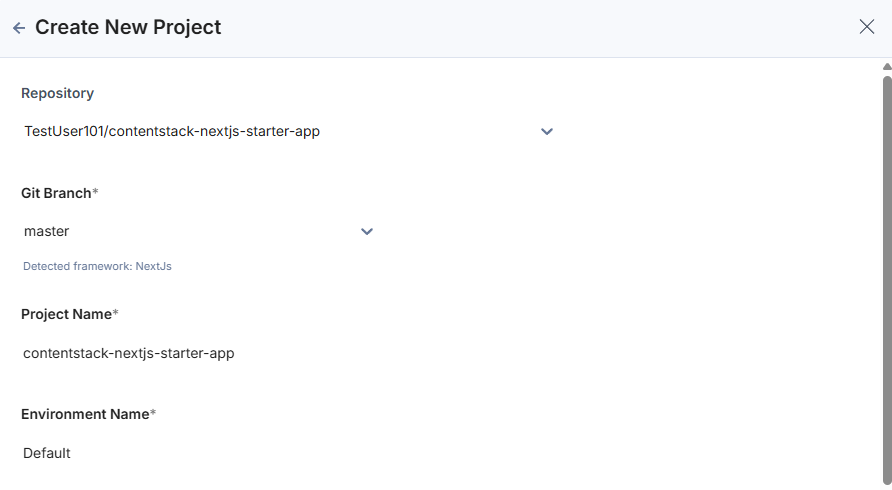This screenshot has width=892, height=490.
Task: Go back using the left arrow icon
Action: pyautogui.click(x=19, y=28)
